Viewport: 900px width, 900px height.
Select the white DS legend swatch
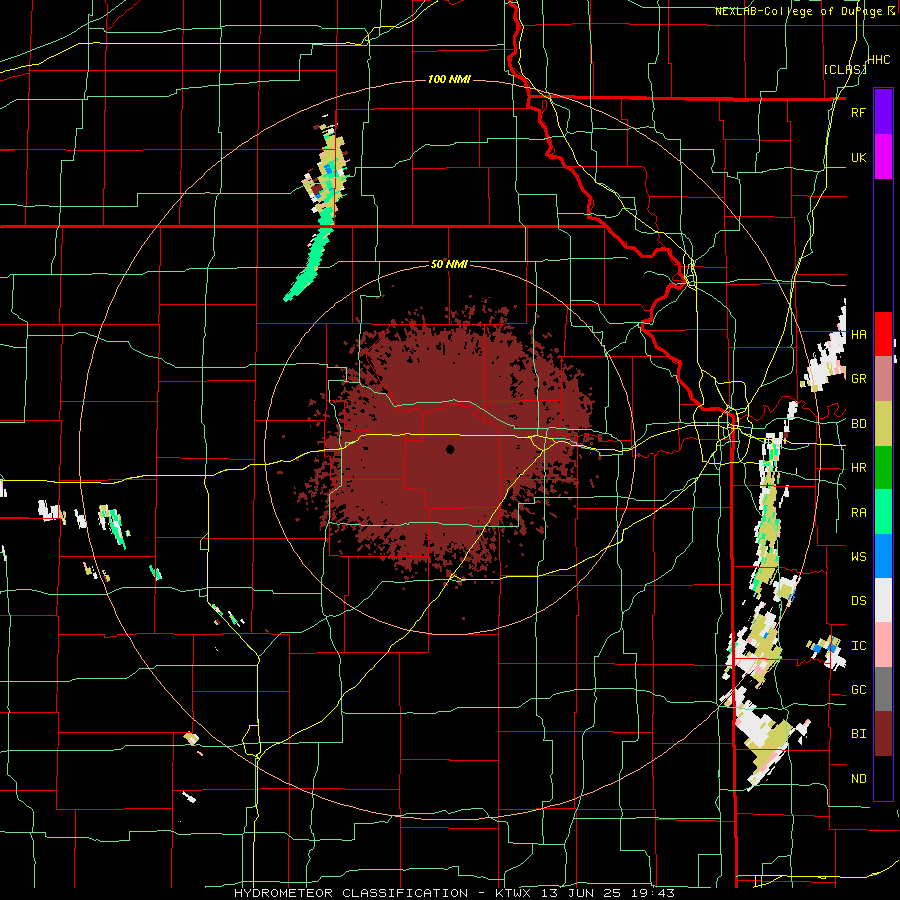(x=883, y=600)
